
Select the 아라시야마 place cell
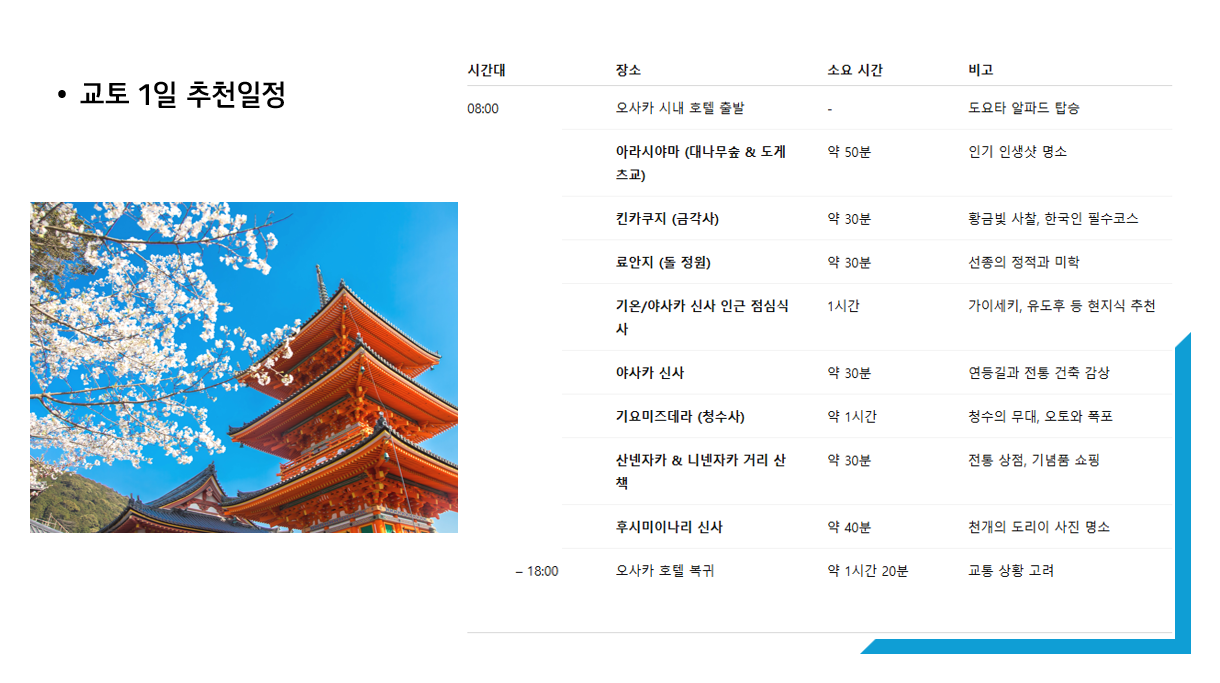pos(700,163)
